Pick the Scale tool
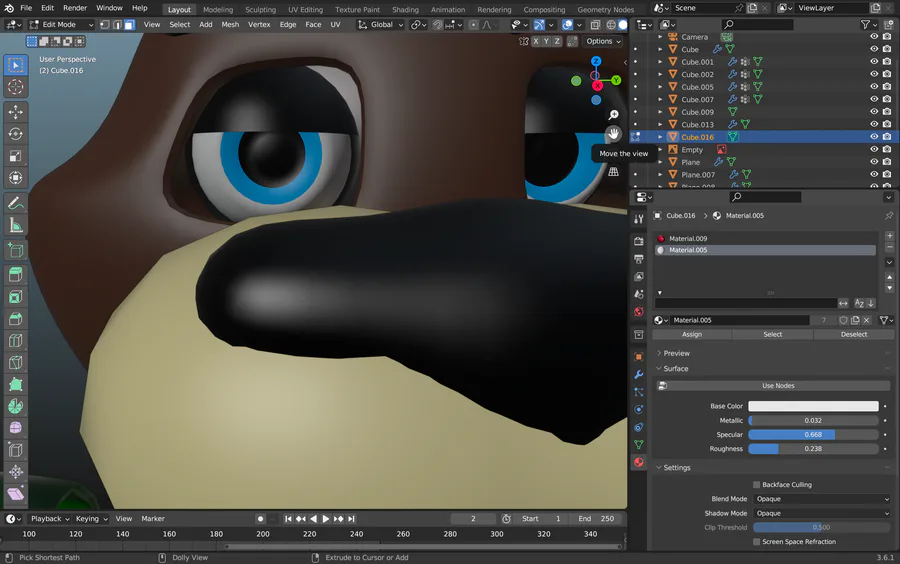The height and width of the screenshot is (564, 900). click(15, 155)
